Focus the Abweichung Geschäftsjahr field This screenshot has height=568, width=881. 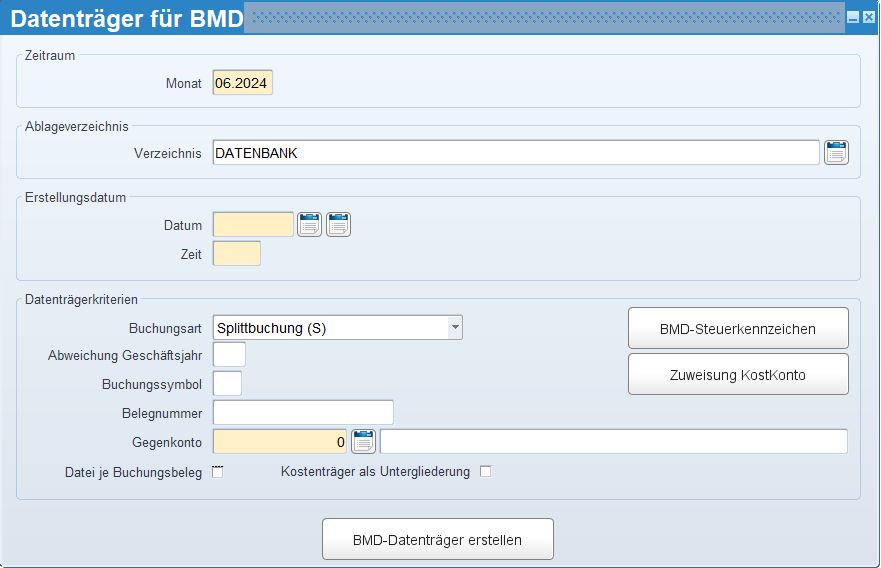pos(229,355)
